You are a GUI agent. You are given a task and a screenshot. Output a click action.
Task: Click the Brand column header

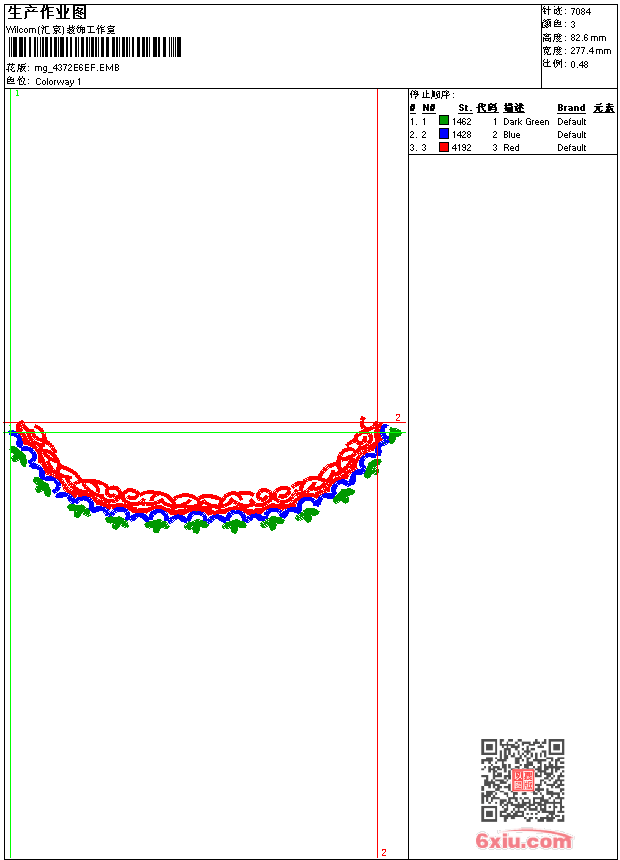point(571,108)
